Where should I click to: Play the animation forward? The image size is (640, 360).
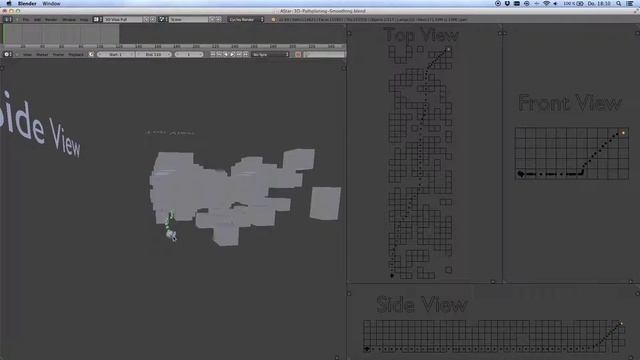[x=232, y=54]
